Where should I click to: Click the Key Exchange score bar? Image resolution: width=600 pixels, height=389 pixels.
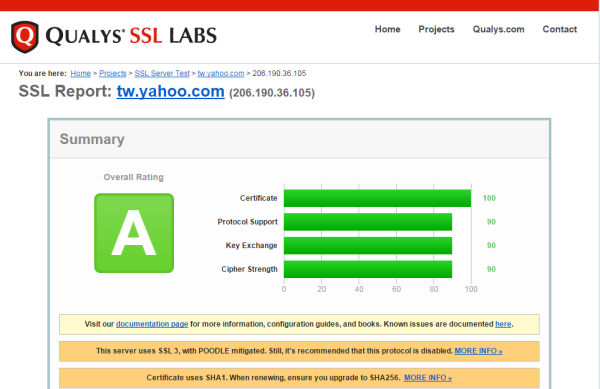click(368, 246)
